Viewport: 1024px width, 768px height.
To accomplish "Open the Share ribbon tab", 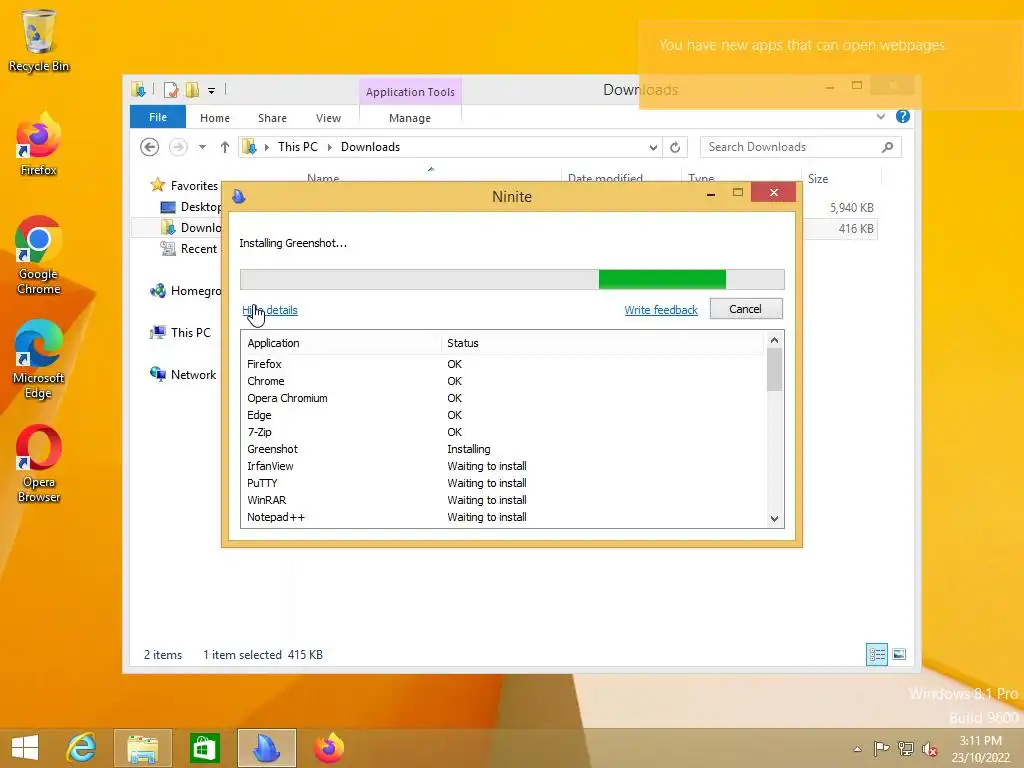I will [x=272, y=118].
